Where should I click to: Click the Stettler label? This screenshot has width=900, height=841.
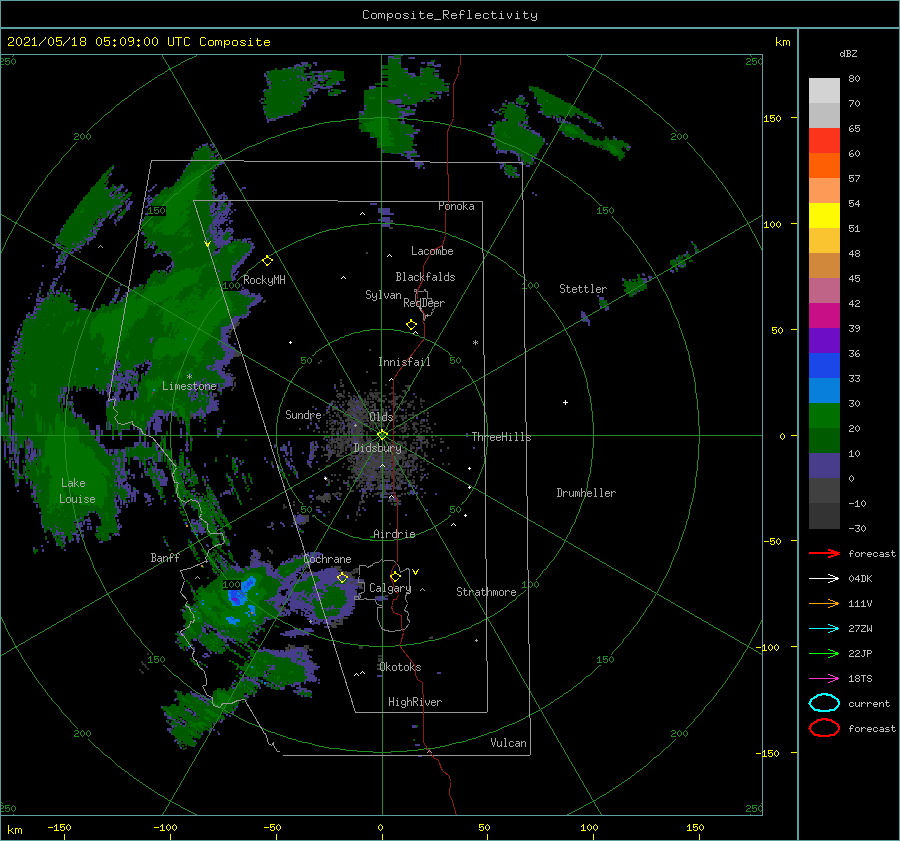pos(583,289)
